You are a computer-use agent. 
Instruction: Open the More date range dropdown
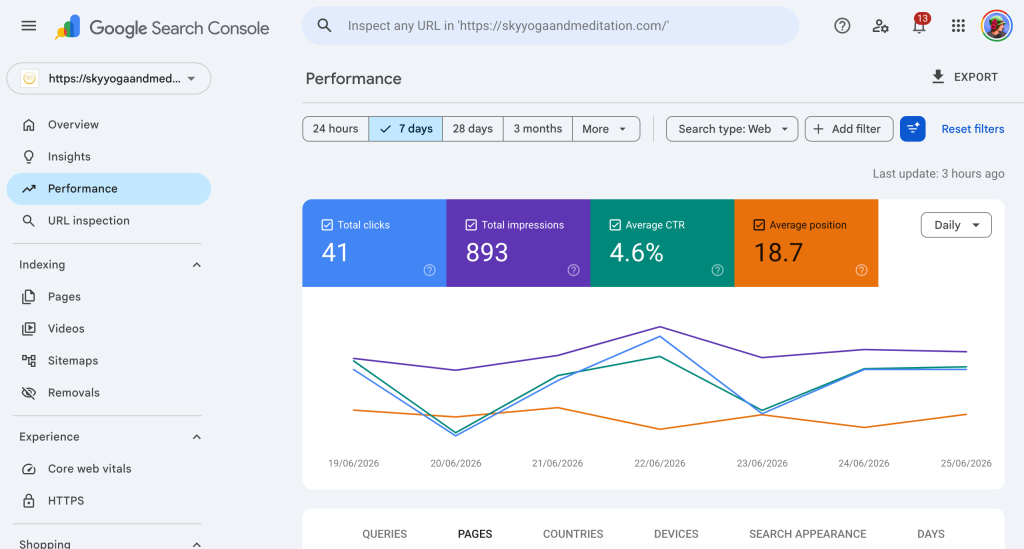(606, 129)
